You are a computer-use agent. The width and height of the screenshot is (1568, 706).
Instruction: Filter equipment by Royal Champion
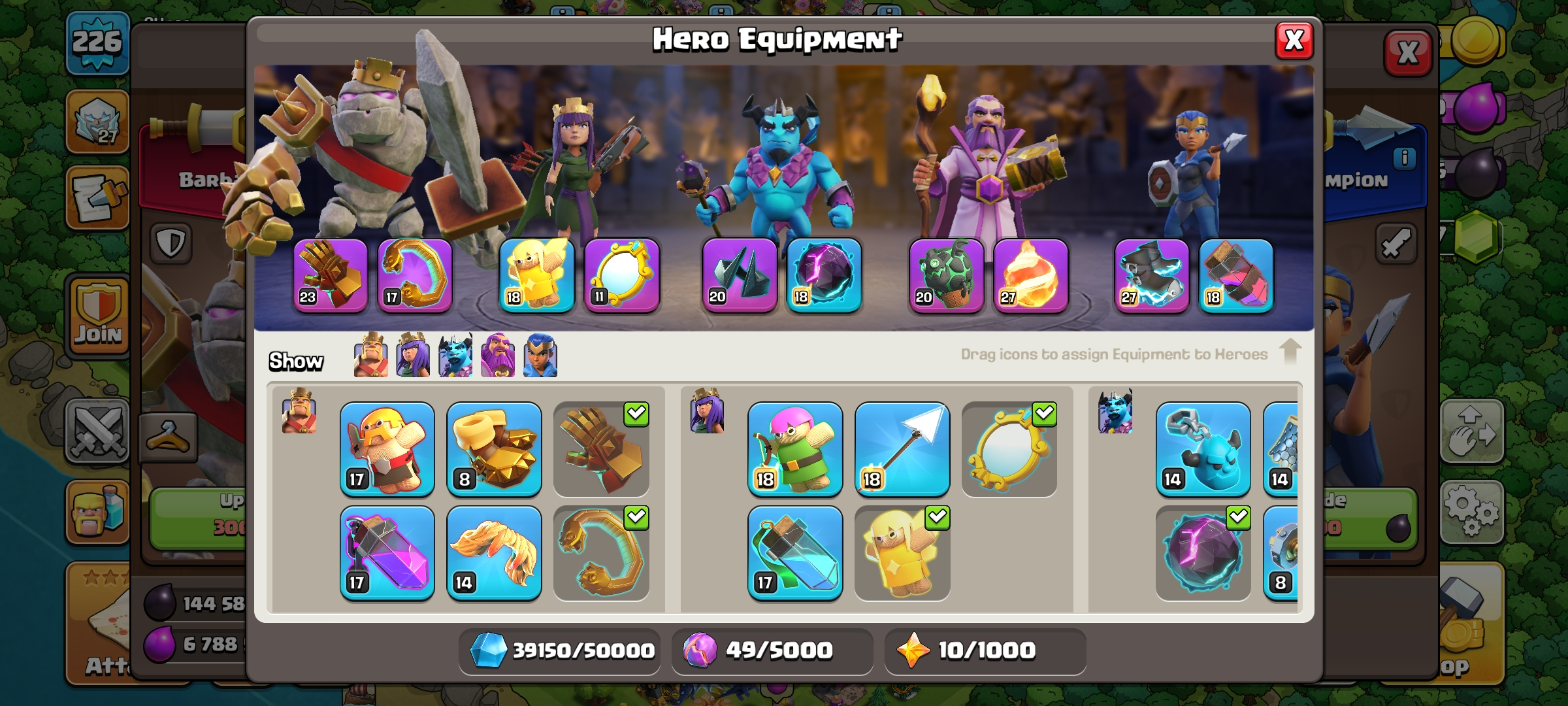[x=540, y=355]
